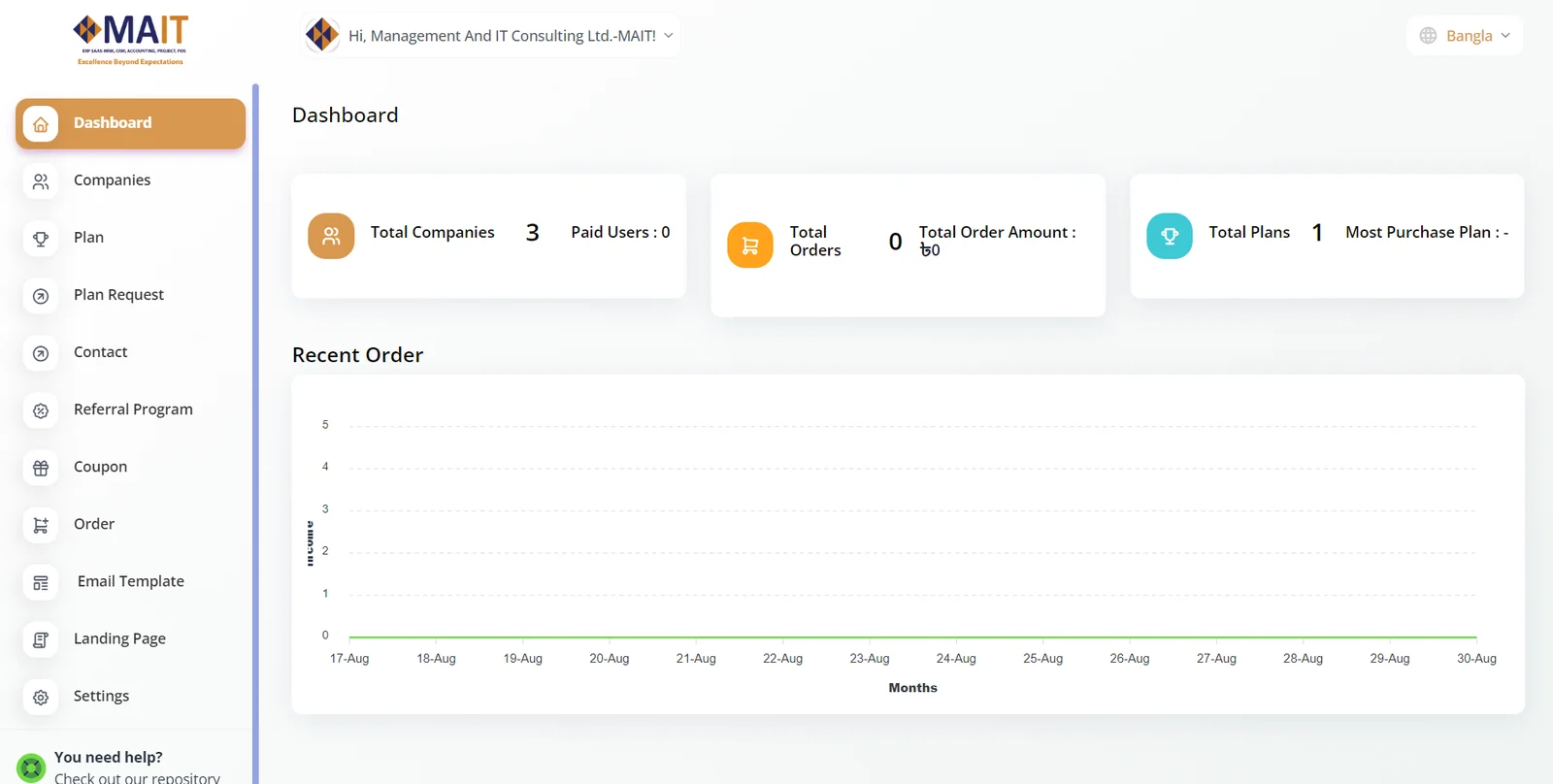Click the orange Total Orders cart icon
This screenshot has width=1553, height=784.
point(750,245)
